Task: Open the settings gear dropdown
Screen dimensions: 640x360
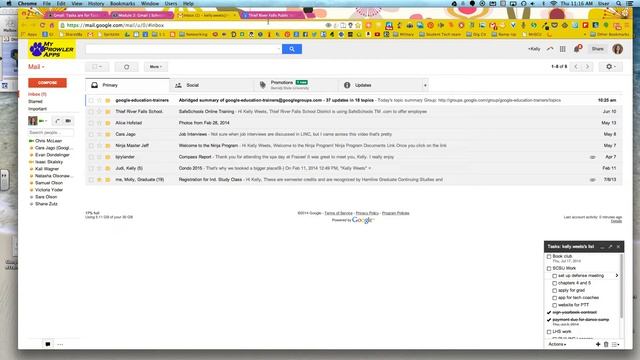Action: (611, 67)
